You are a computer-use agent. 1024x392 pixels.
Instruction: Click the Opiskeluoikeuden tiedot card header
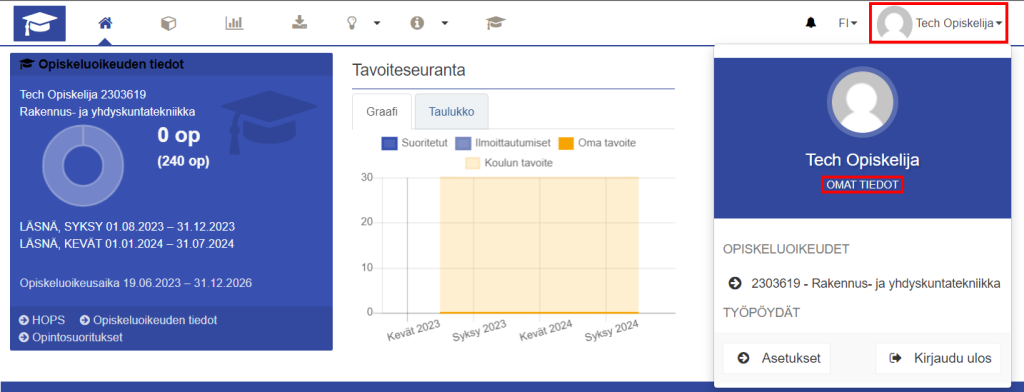(171, 64)
